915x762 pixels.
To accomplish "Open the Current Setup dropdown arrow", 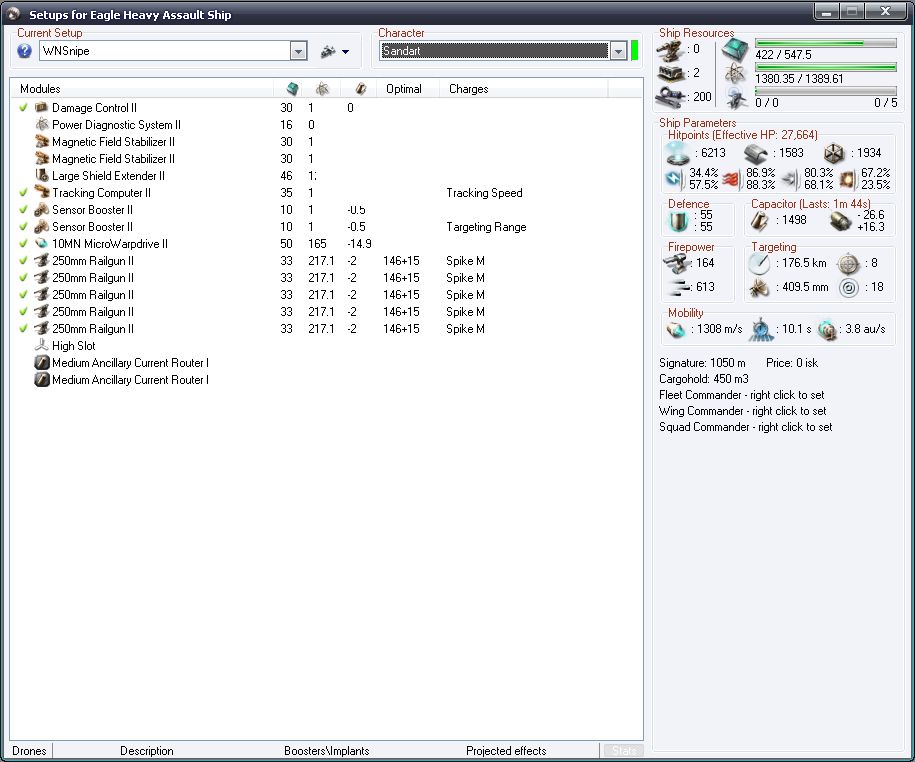I will (298, 51).
